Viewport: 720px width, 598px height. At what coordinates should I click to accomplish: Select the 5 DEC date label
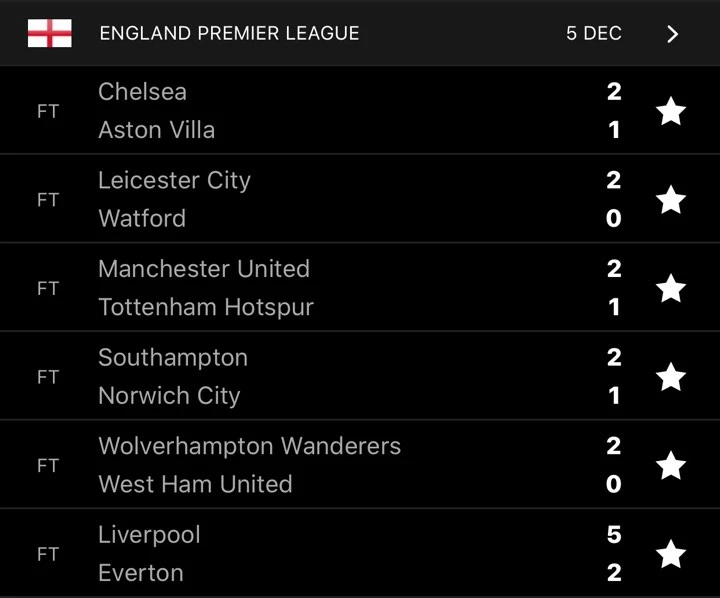tap(594, 33)
